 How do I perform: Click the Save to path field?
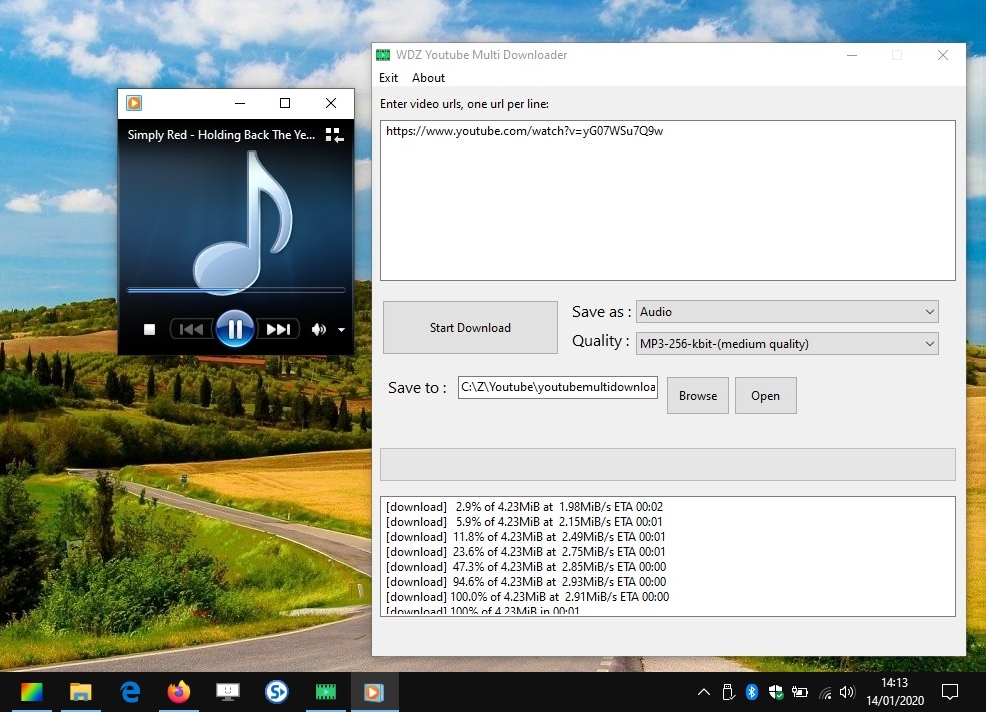pos(558,387)
